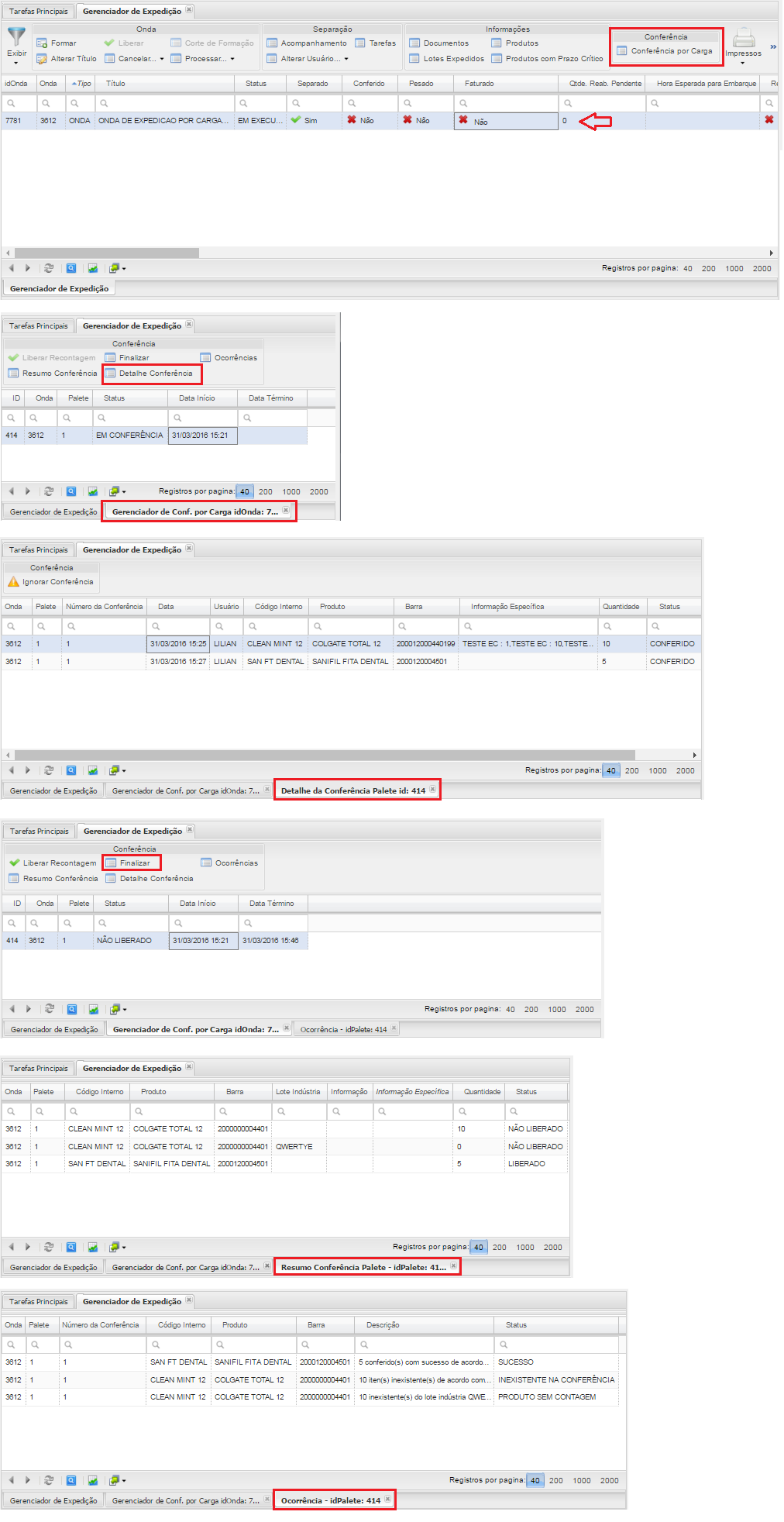Click the ONDA DE EXPEDICAO POR CARGA... title cell
The width and height of the screenshot is (784, 1522).
pos(164,121)
